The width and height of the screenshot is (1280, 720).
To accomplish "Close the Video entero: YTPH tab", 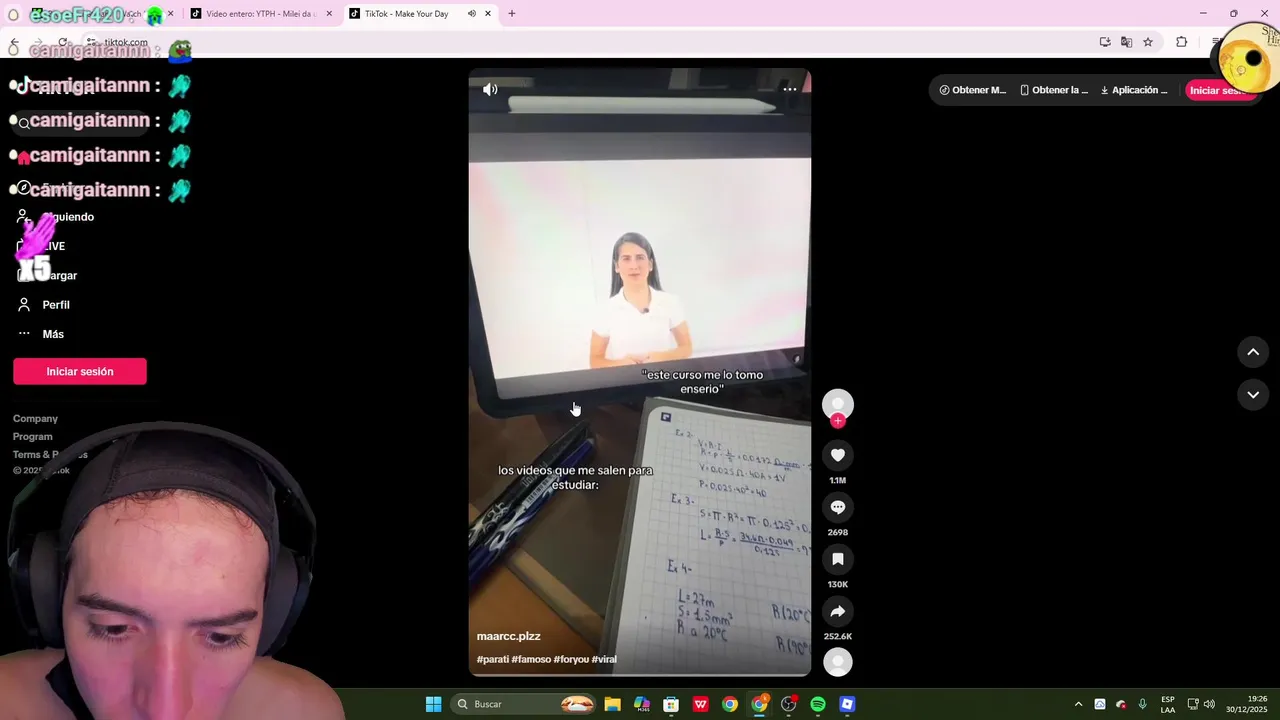I will click(329, 14).
